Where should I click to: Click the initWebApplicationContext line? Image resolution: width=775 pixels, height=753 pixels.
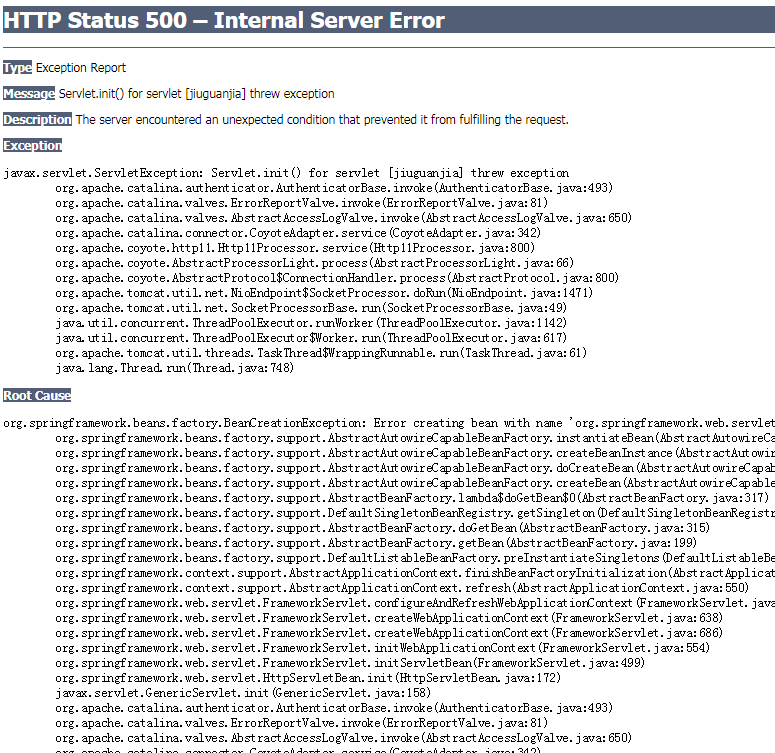[383, 648]
